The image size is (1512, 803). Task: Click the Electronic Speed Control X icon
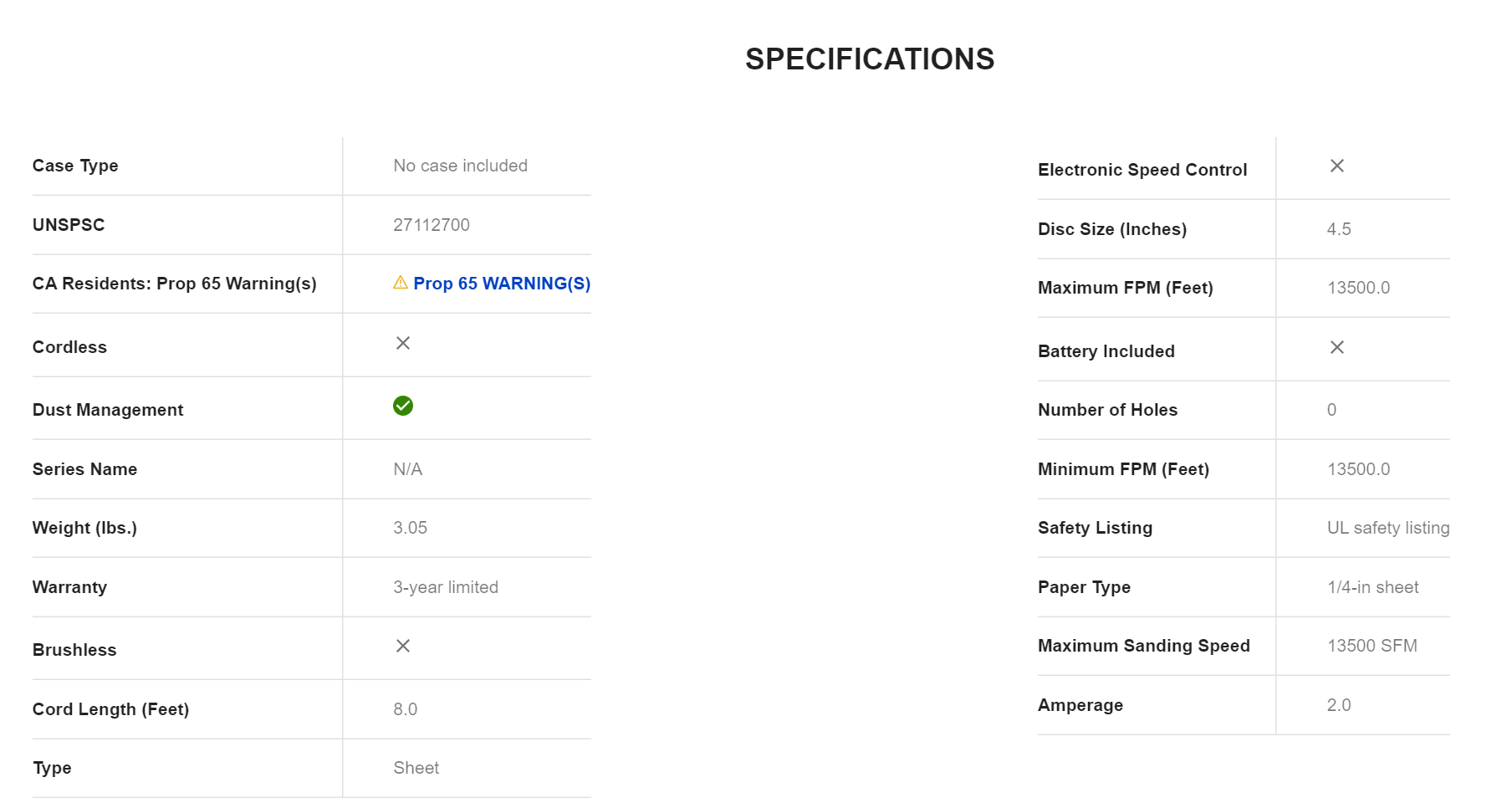click(x=1337, y=166)
